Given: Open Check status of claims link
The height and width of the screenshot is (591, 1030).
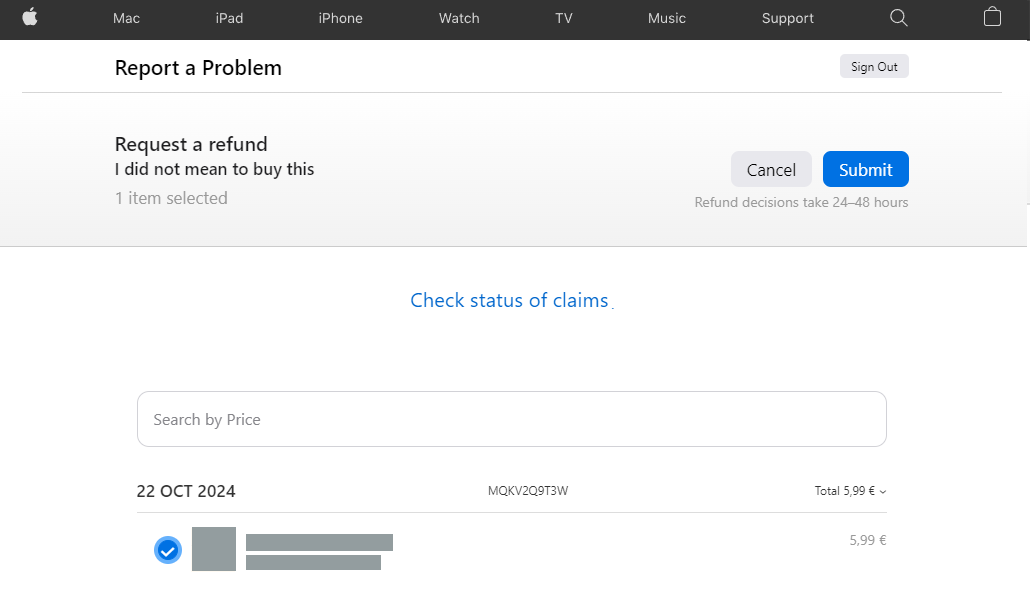Looking at the screenshot, I should pos(509,300).
